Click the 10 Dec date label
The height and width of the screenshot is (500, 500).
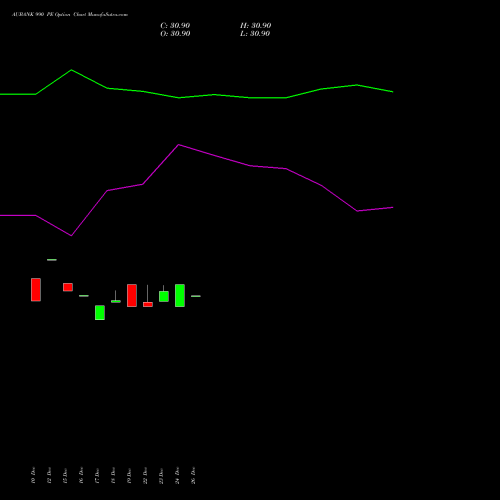tap(33, 475)
